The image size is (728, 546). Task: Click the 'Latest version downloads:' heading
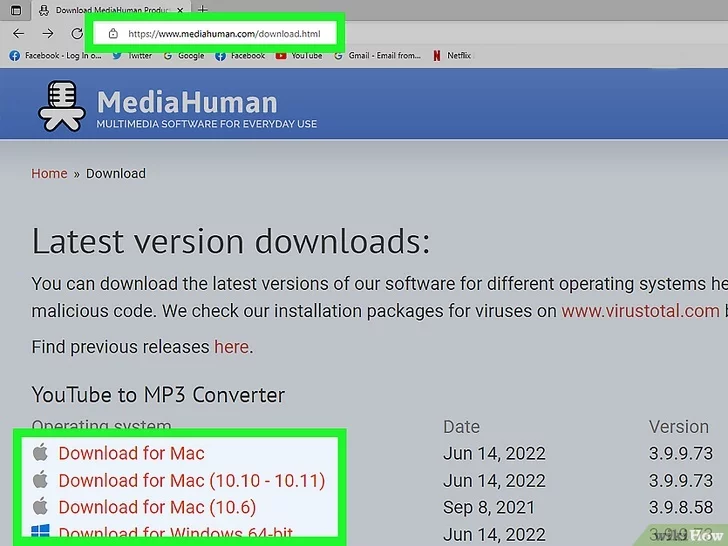coord(231,241)
